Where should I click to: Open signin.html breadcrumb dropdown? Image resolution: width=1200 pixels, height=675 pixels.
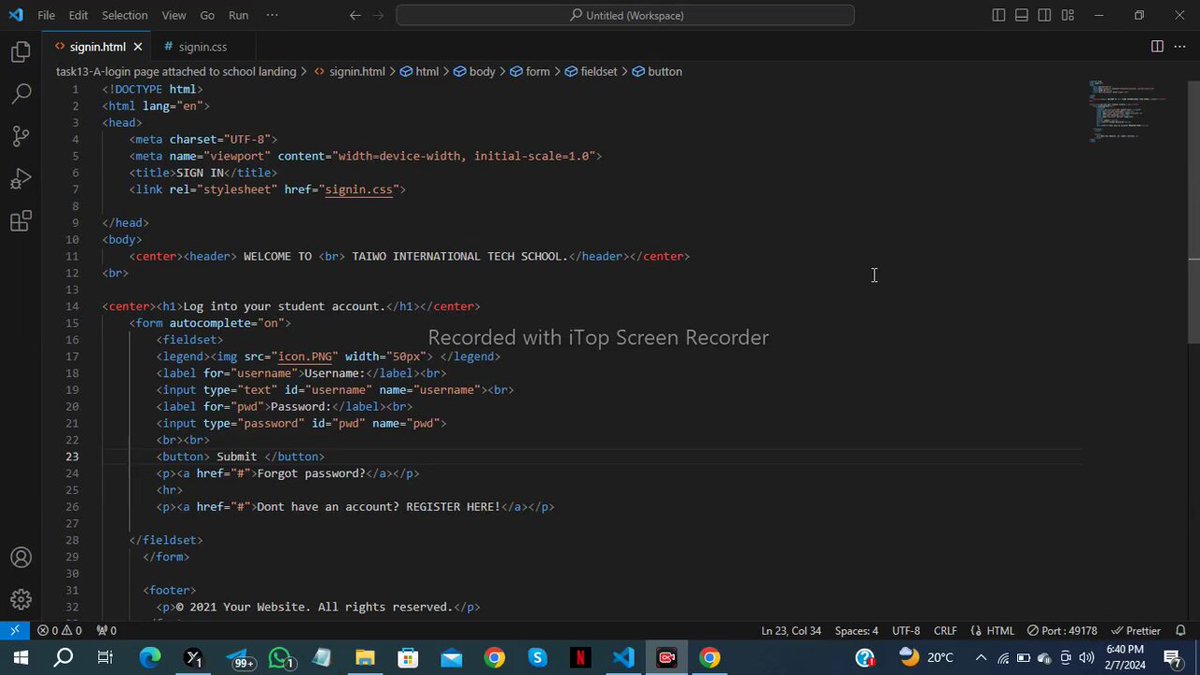click(x=350, y=72)
